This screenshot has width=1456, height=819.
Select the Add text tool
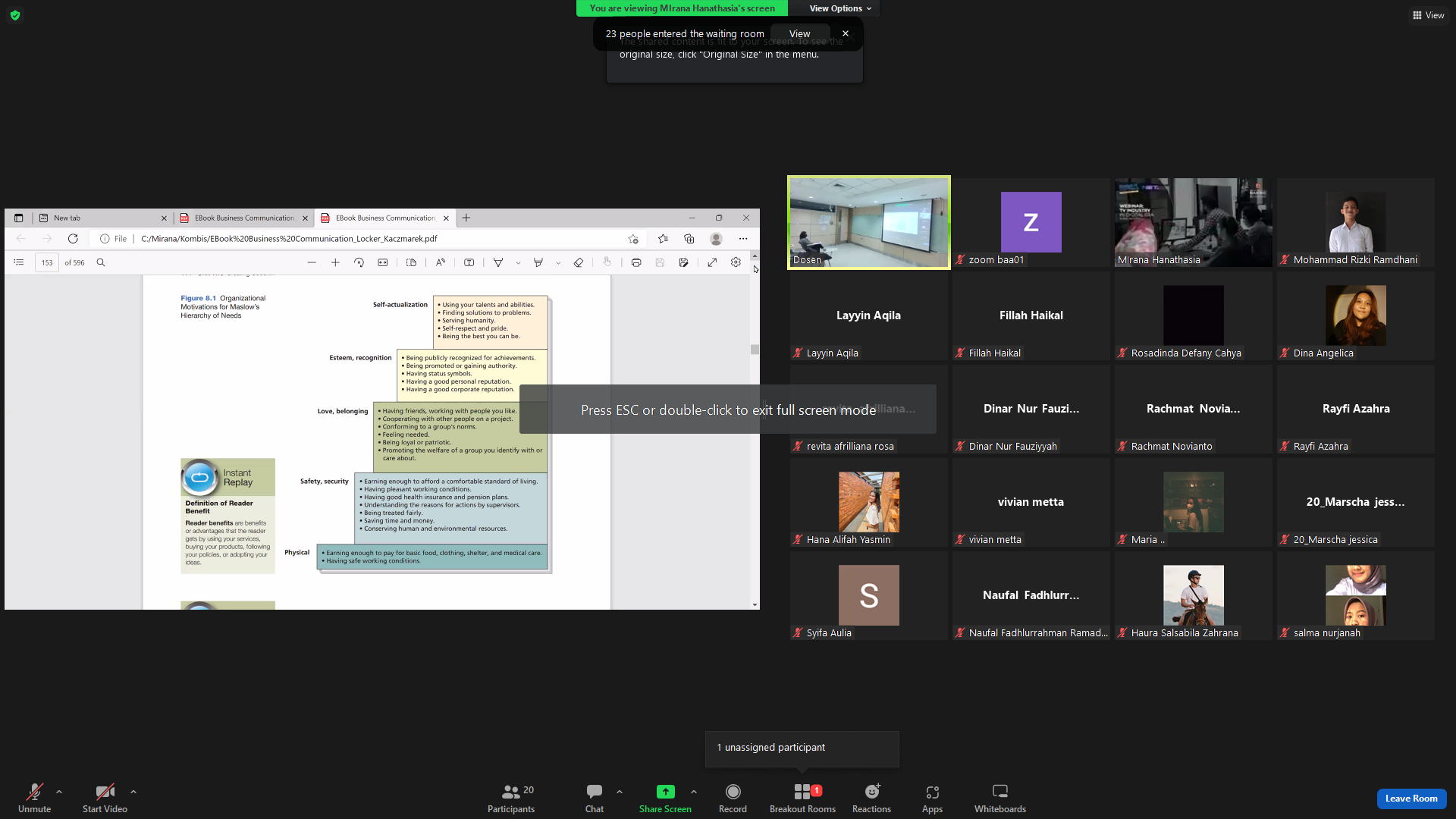coord(469,262)
